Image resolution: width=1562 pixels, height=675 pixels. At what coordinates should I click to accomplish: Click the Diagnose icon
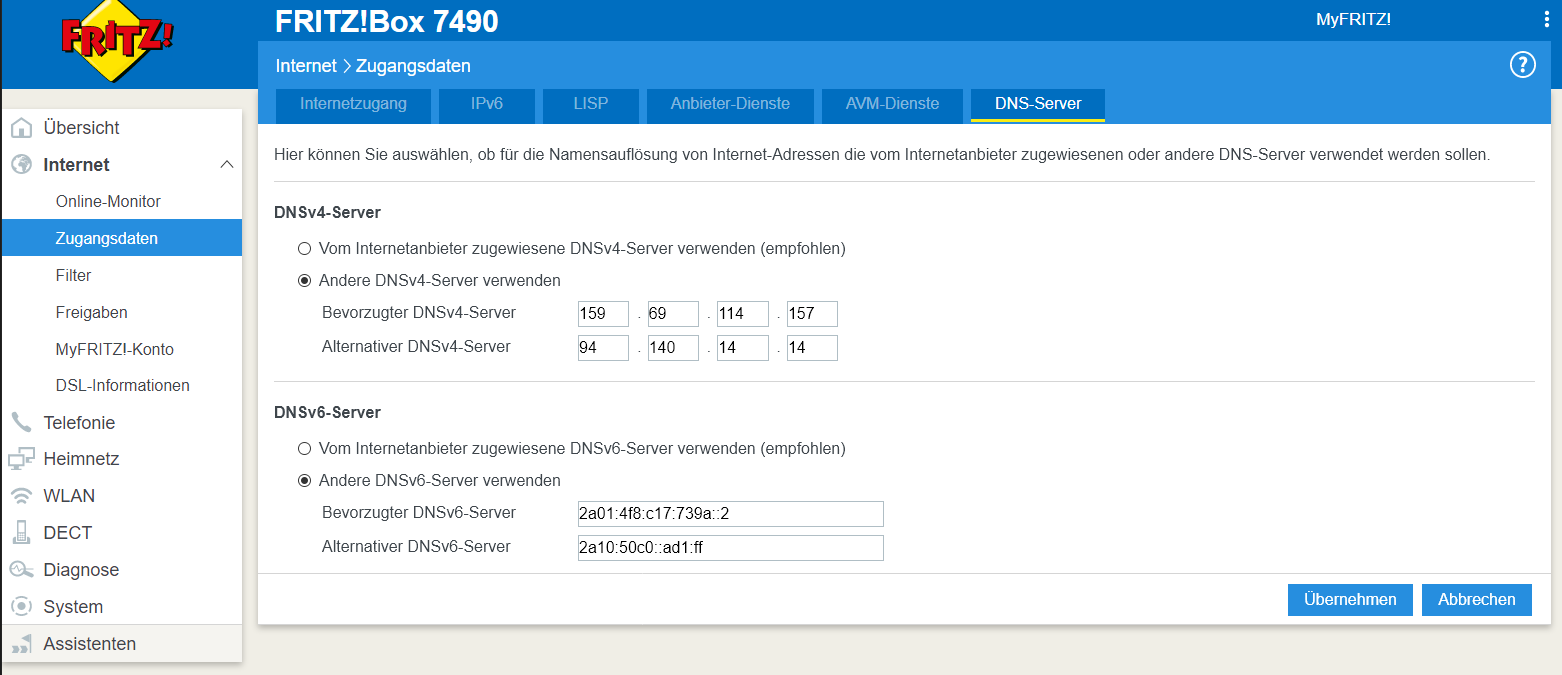[21, 570]
